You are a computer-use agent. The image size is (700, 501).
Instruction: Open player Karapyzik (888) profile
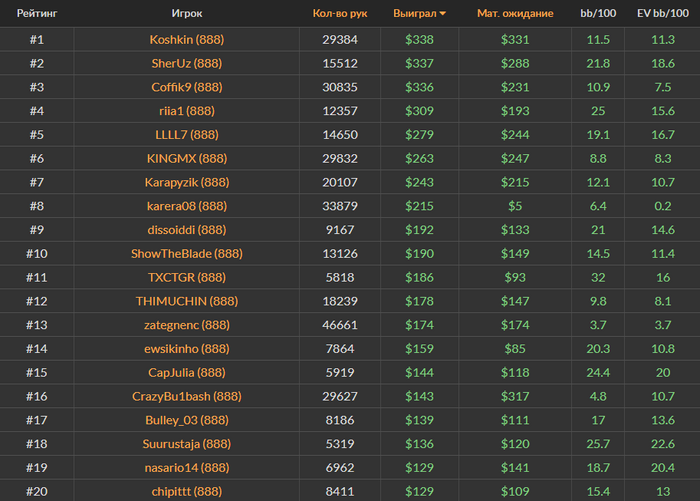pyautogui.click(x=187, y=182)
